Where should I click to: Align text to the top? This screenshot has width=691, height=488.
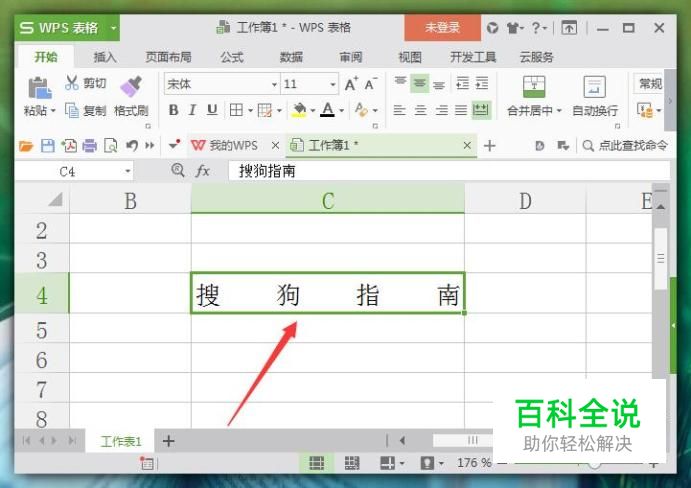pos(400,82)
